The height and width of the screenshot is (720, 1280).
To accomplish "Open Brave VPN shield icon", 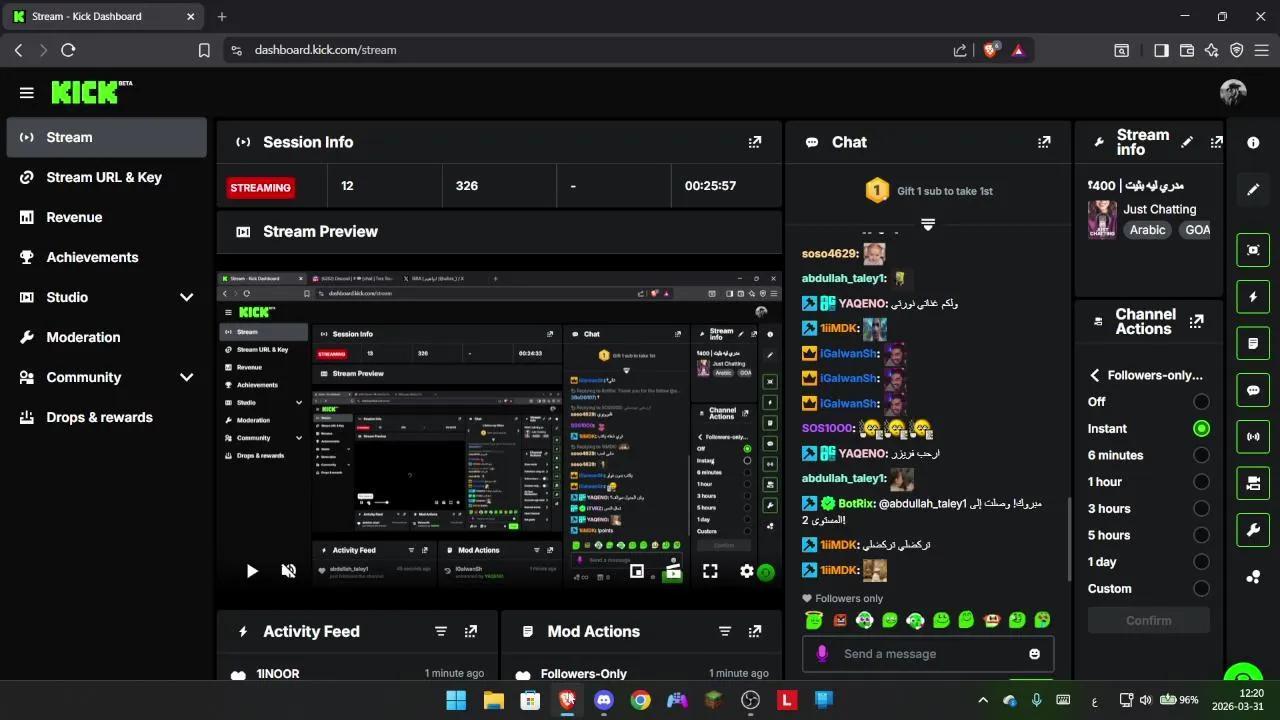I will [x=1237, y=50].
